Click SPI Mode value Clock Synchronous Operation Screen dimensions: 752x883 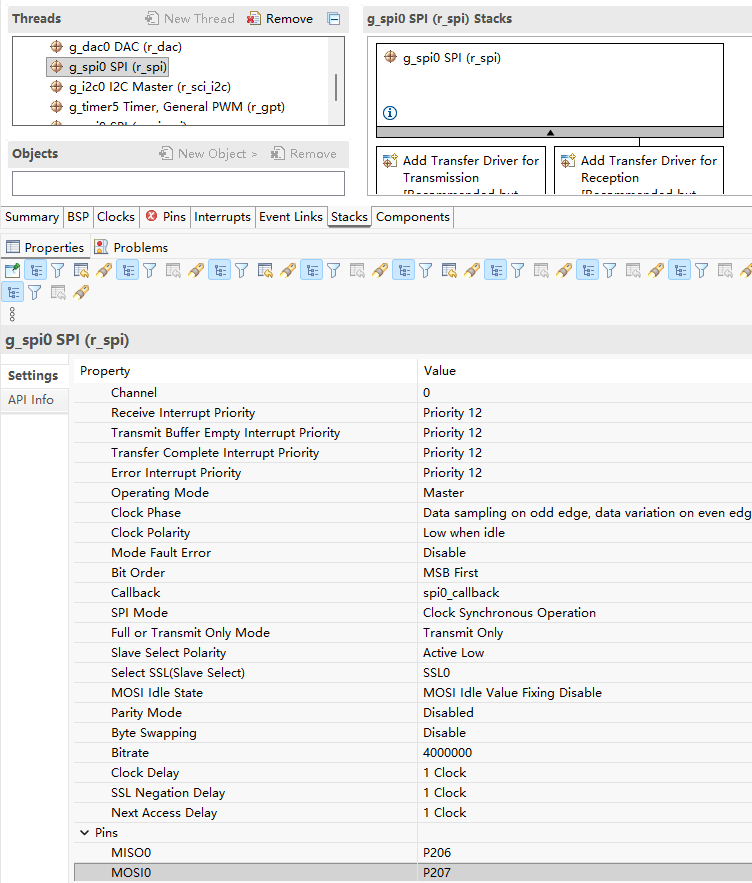point(585,613)
